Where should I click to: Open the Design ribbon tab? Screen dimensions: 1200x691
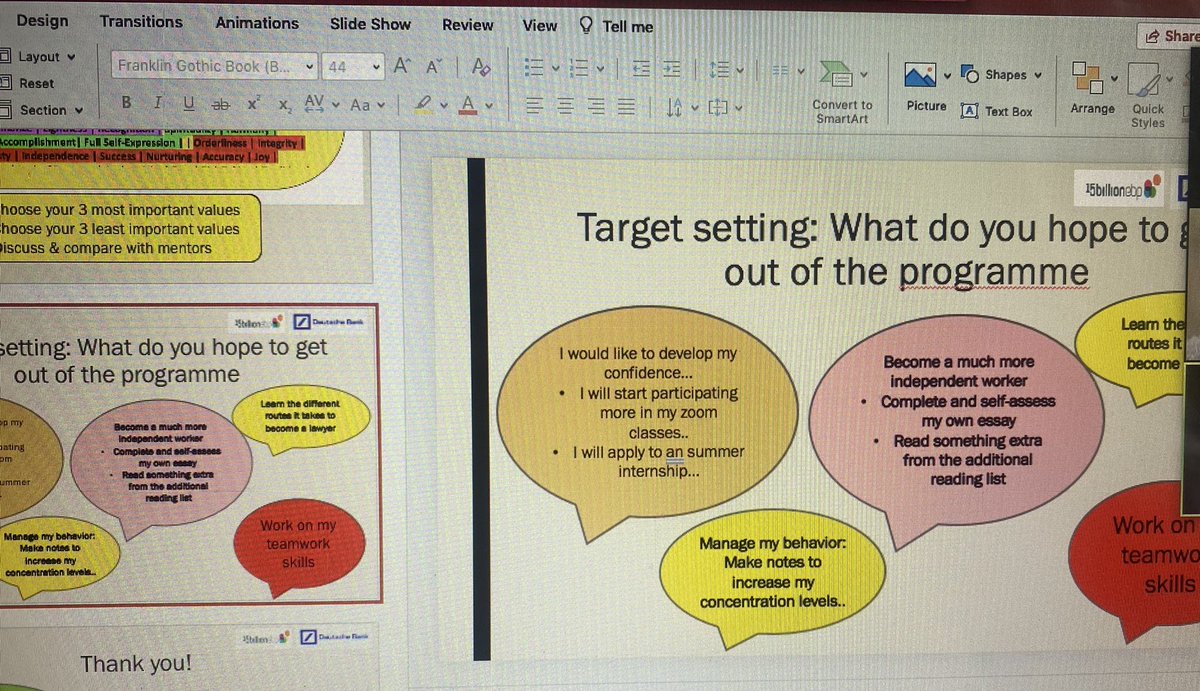tap(43, 20)
